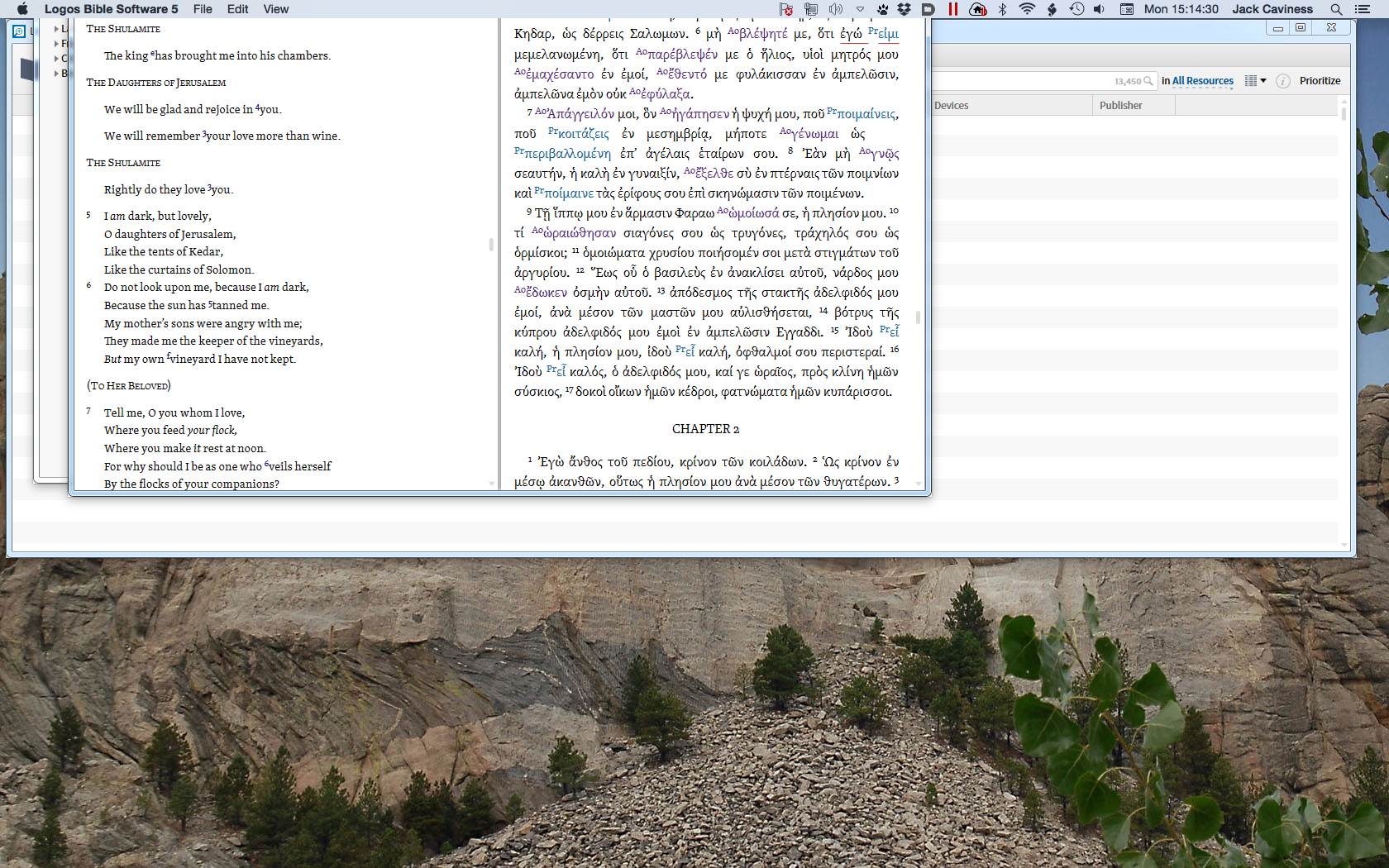Click the red pause bars menu icon
The image size is (1389, 868).
tap(952, 9)
